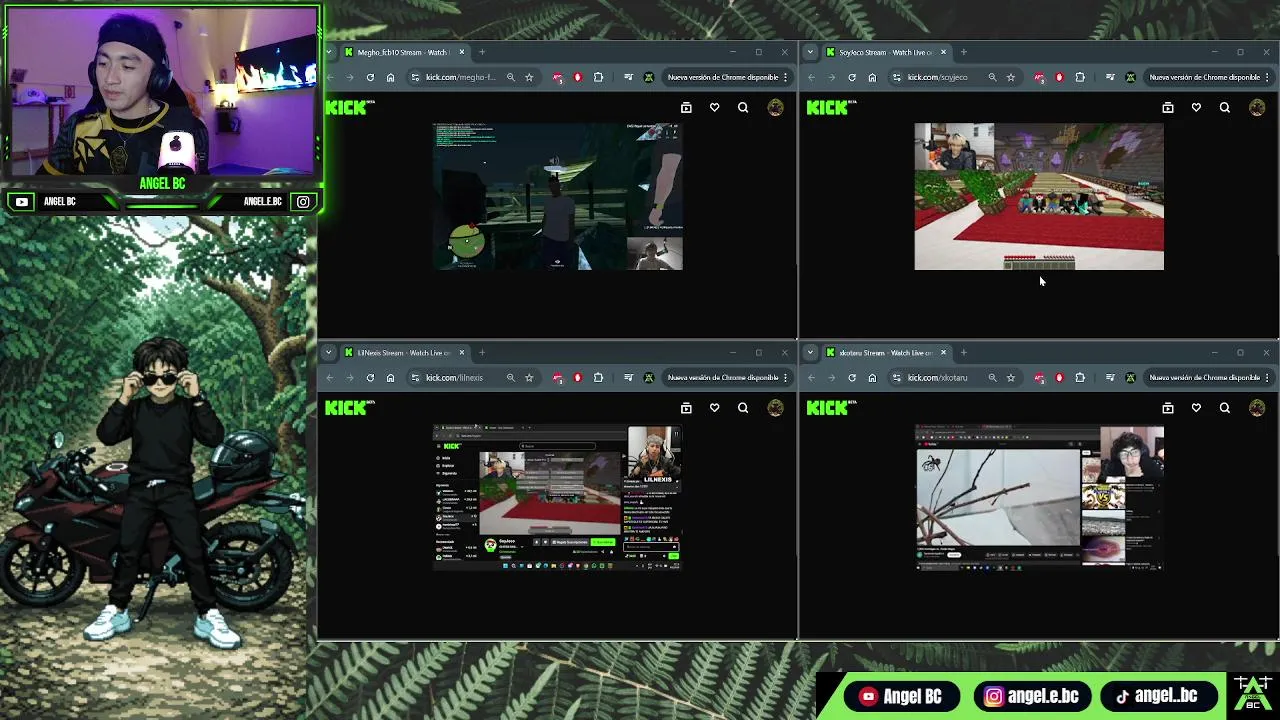Image resolution: width=1280 pixels, height=720 pixels.
Task: Open Kick browse icon on Soyjeco page
Action: coord(1168,107)
